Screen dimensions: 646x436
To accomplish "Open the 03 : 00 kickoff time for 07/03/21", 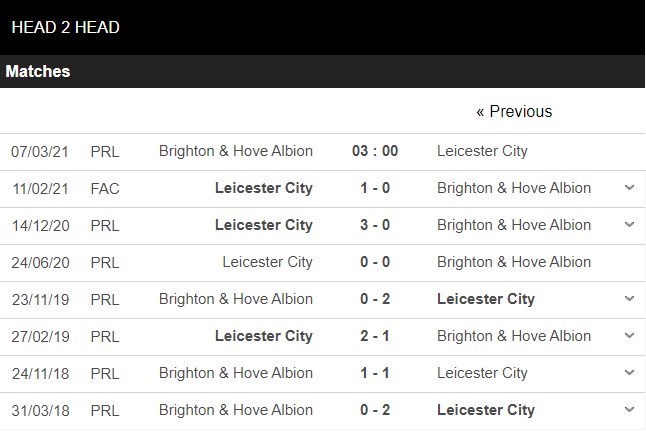I will tap(375, 151).
